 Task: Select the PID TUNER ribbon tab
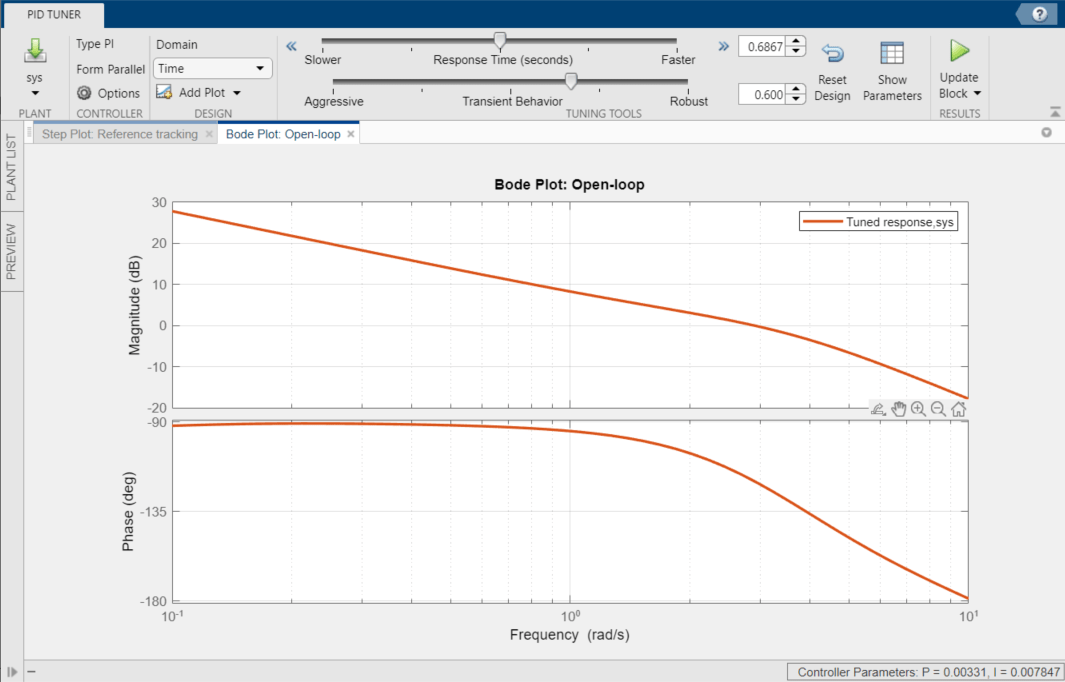click(x=54, y=14)
